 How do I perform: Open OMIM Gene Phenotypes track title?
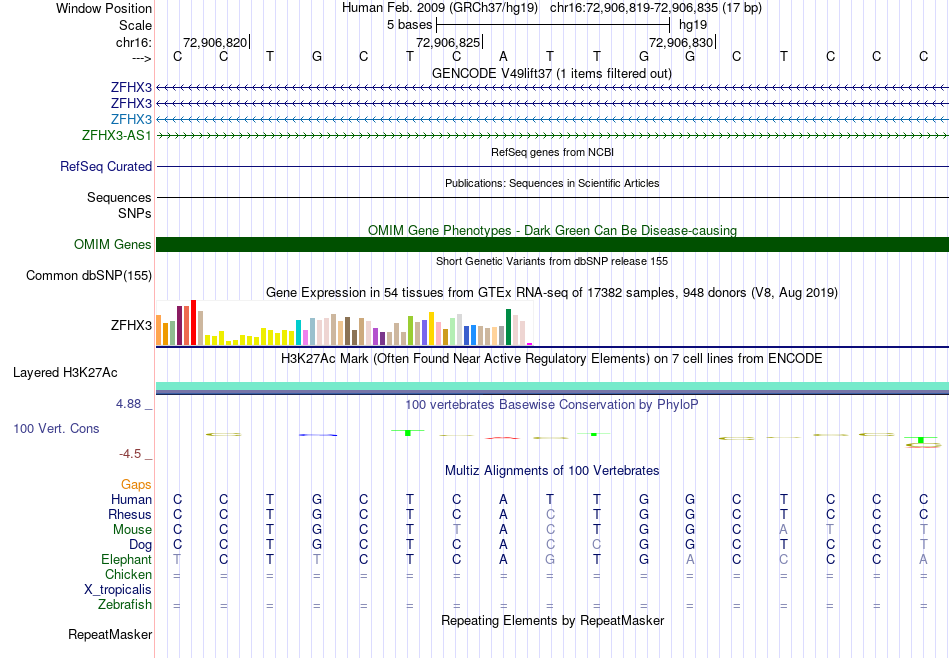pos(552,230)
